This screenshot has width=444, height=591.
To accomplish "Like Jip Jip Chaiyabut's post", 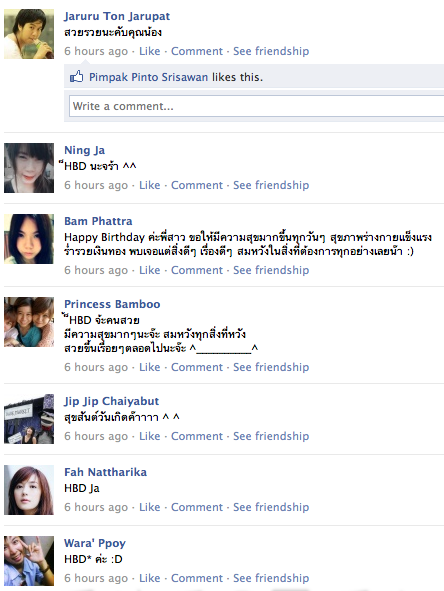I will (x=150, y=436).
